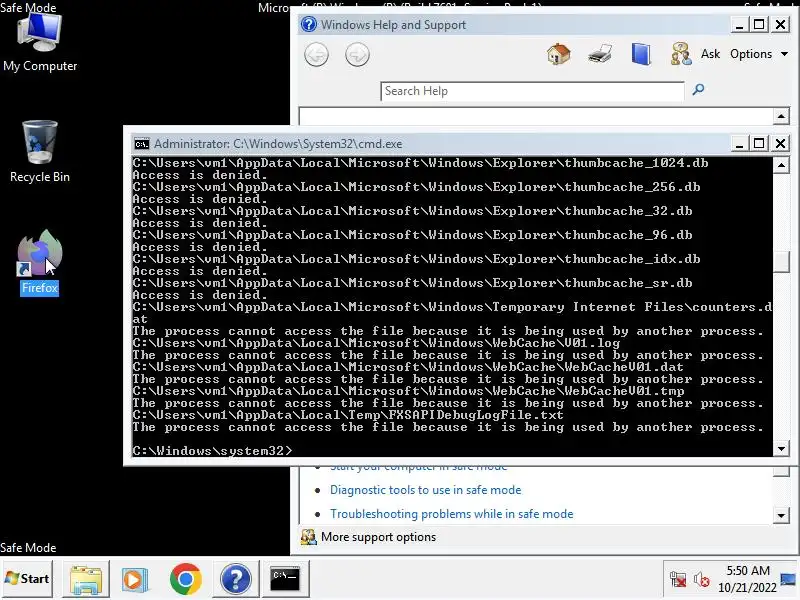Click cmd window scrollbar up arrow

[781, 165]
